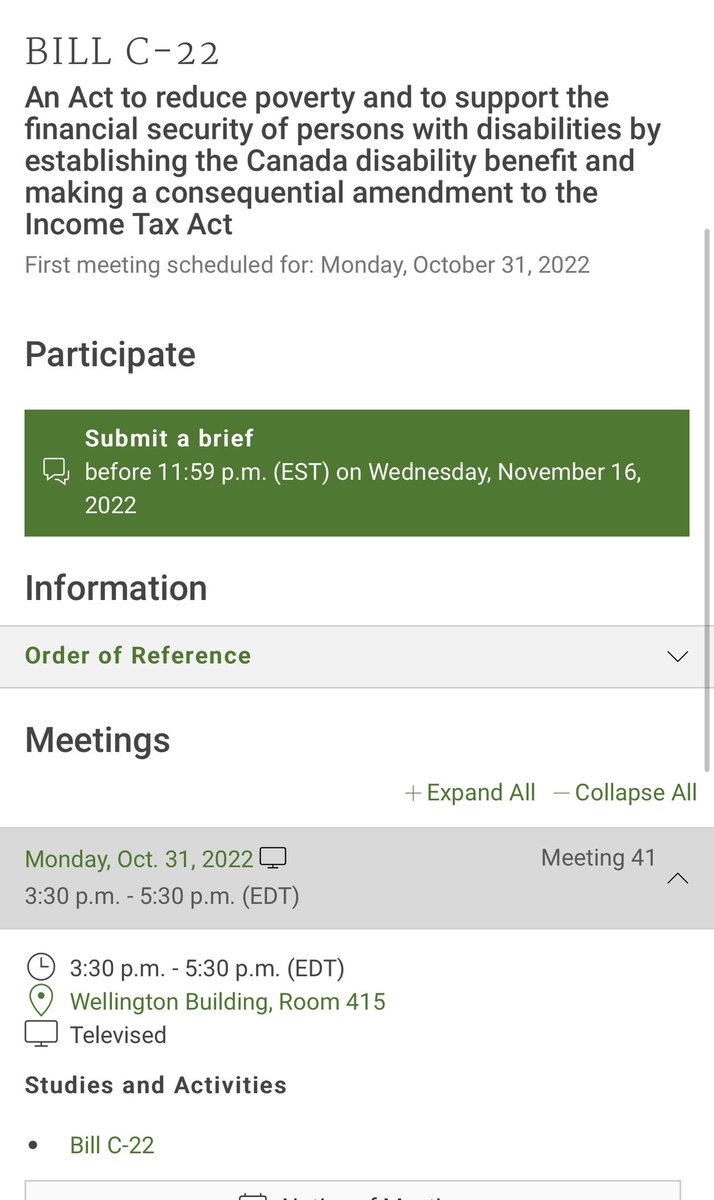Toggle the Order of Reference section label
The height and width of the screenshot is (1200, 714).
pos(138,656)
